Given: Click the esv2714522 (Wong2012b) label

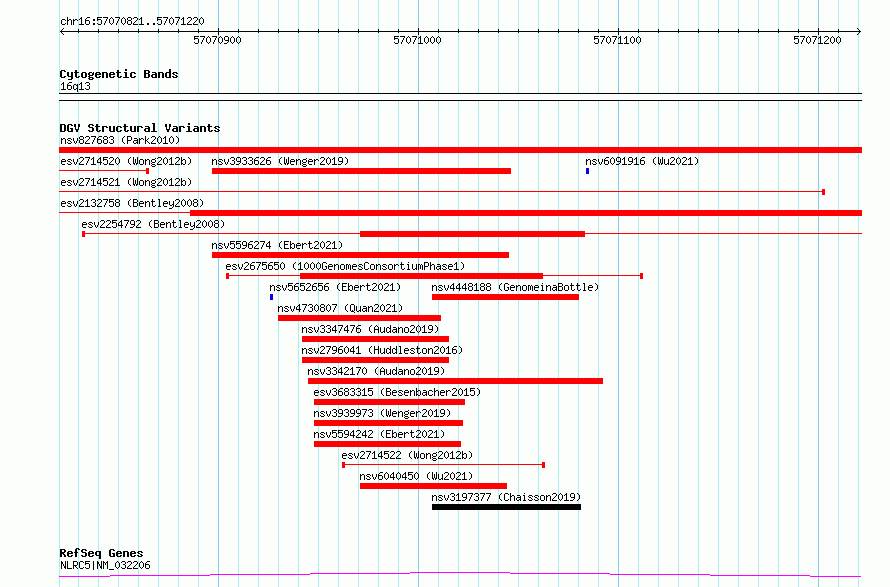Looking at the screenshot, I should pos(407,455).
